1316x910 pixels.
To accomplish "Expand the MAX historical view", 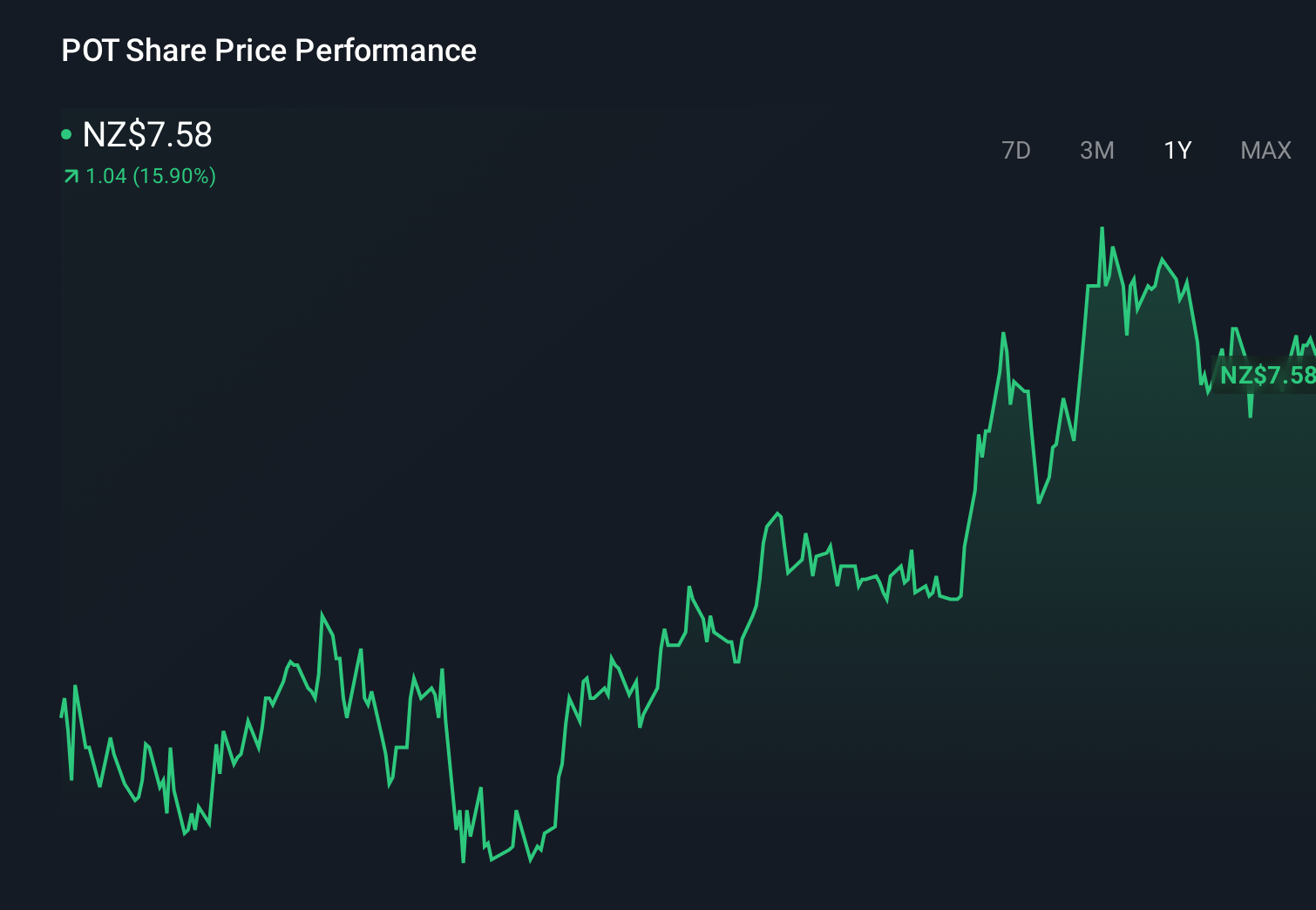I will click(x=1265, y=150).
